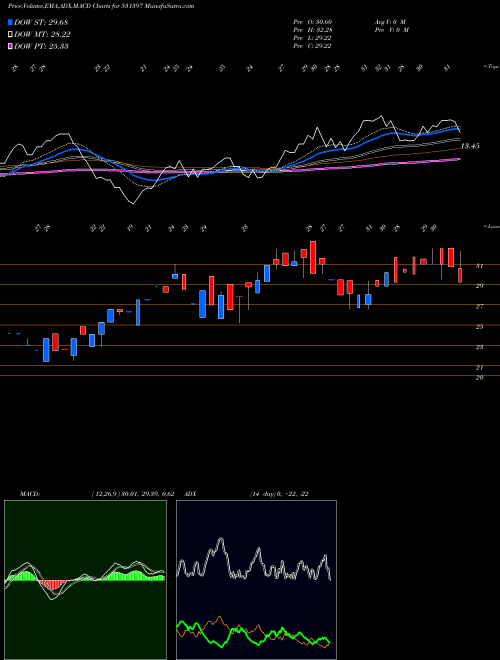Click the 'Avg V: 0 M' volume text
500x660 pixels.
pos(389,22)
